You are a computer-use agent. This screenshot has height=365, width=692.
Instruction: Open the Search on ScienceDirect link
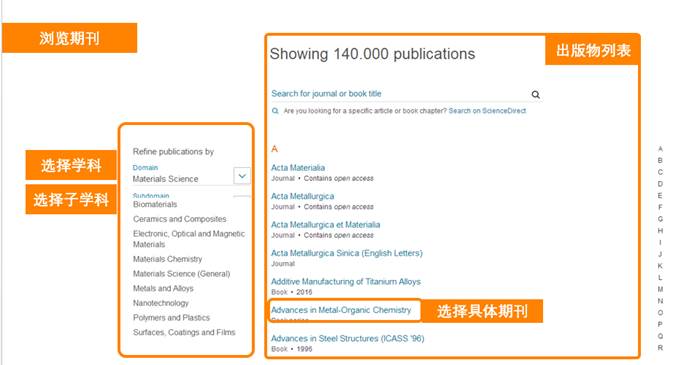tap(487, 111)
